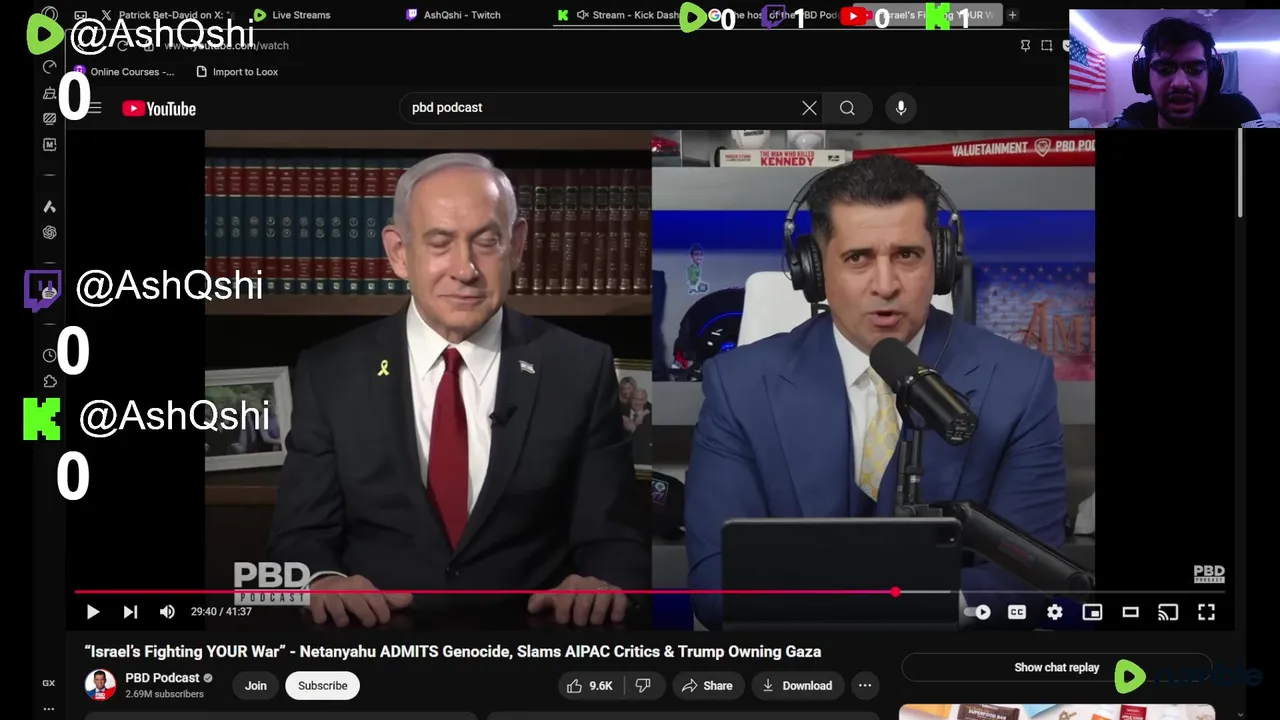Like the video (9.6K)

click(589, 686)
